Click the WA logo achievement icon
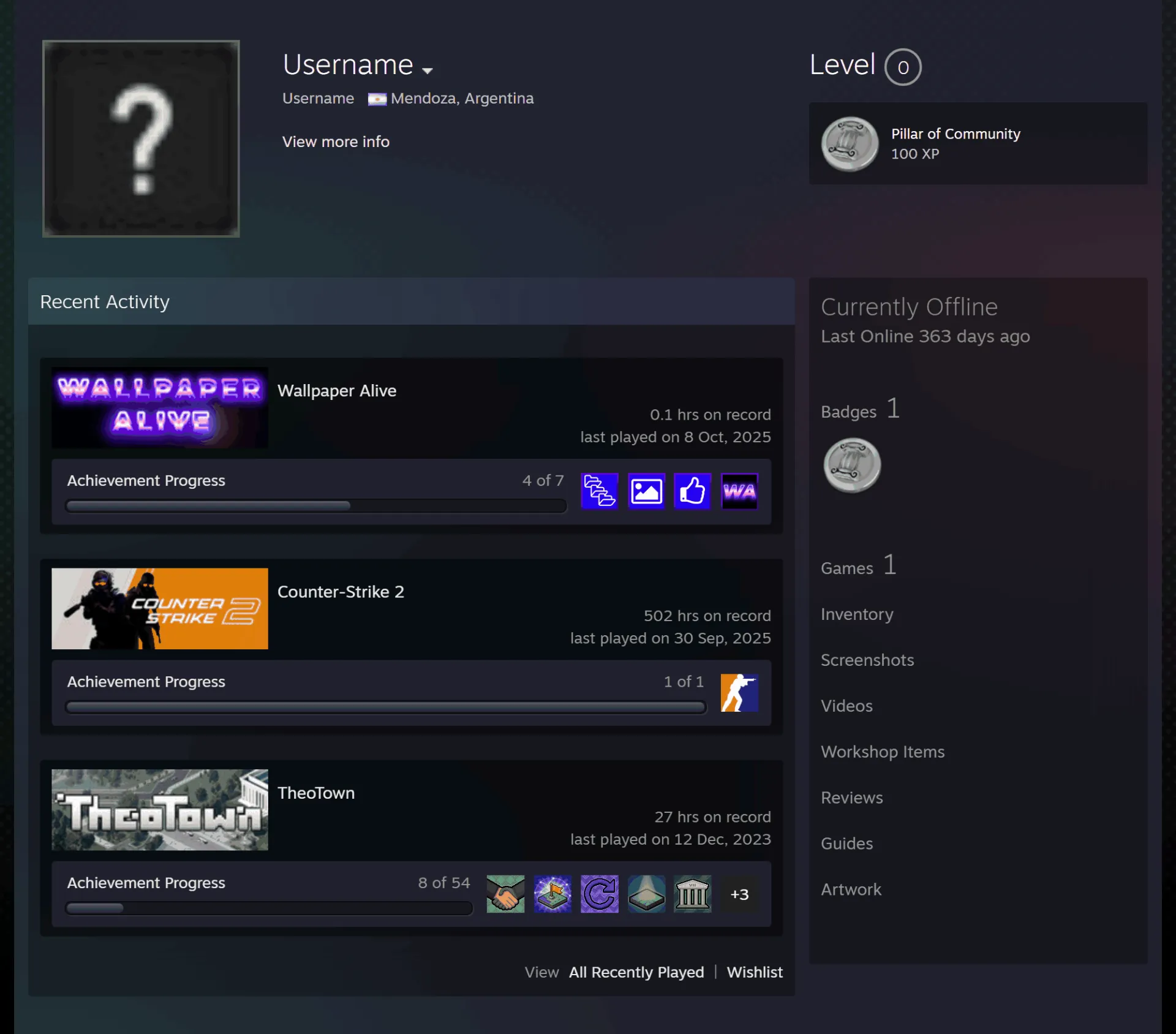 pyautogui.click(x=739, y=491)
